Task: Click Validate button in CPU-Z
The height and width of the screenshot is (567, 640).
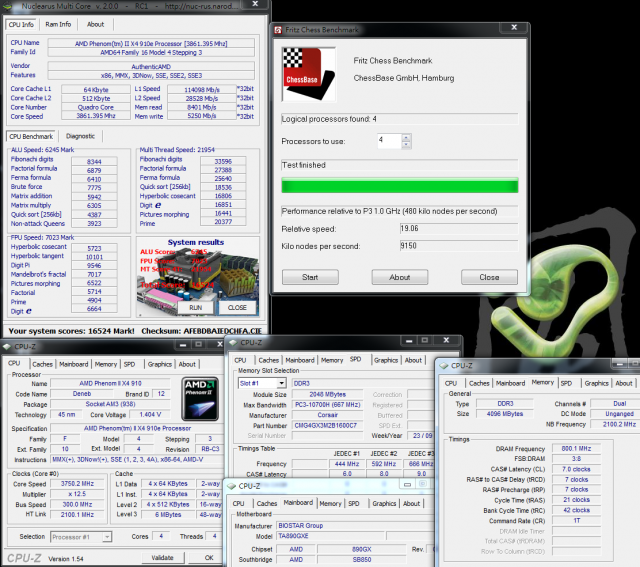Action: tap(163, 558)
